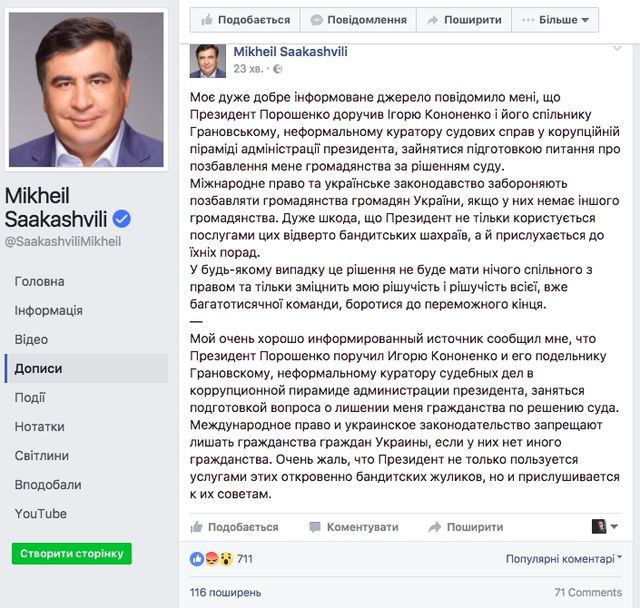Click the like reaction emoji icon
This screenshot has height=608, width=640.
point(197,558)
